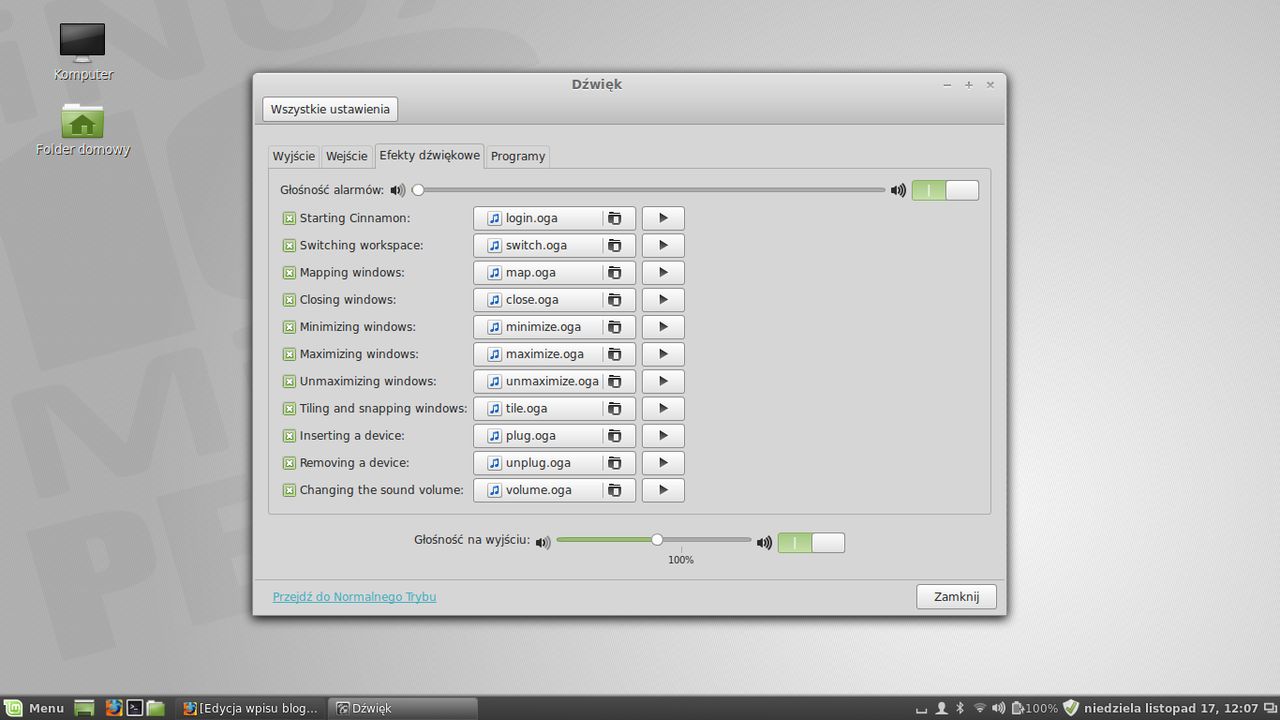Open the unplug.oga file chooser
This screenshot has width=1280, height=720.
coord(554,463)
